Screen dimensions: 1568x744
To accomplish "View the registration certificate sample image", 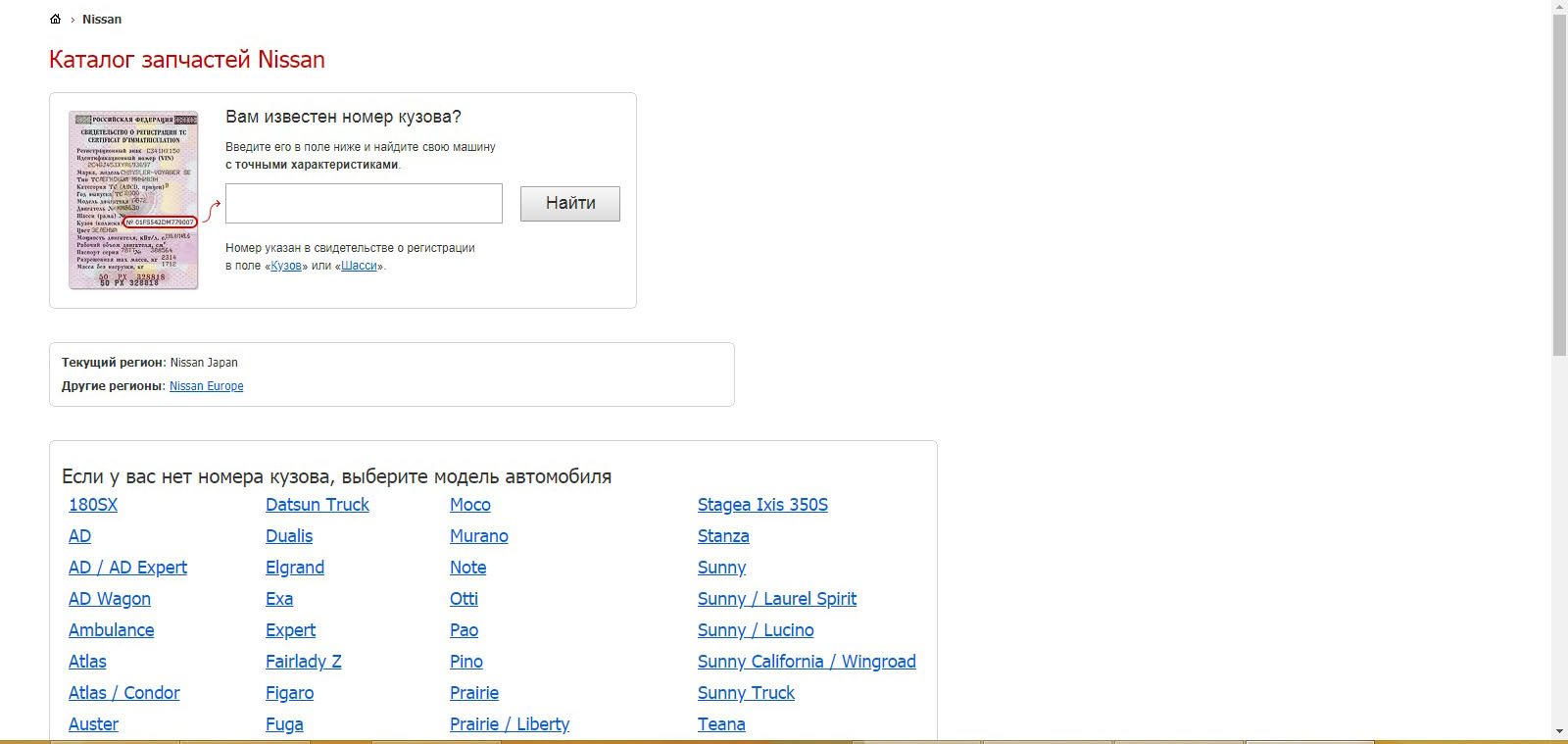I will [x=133, y=200].
